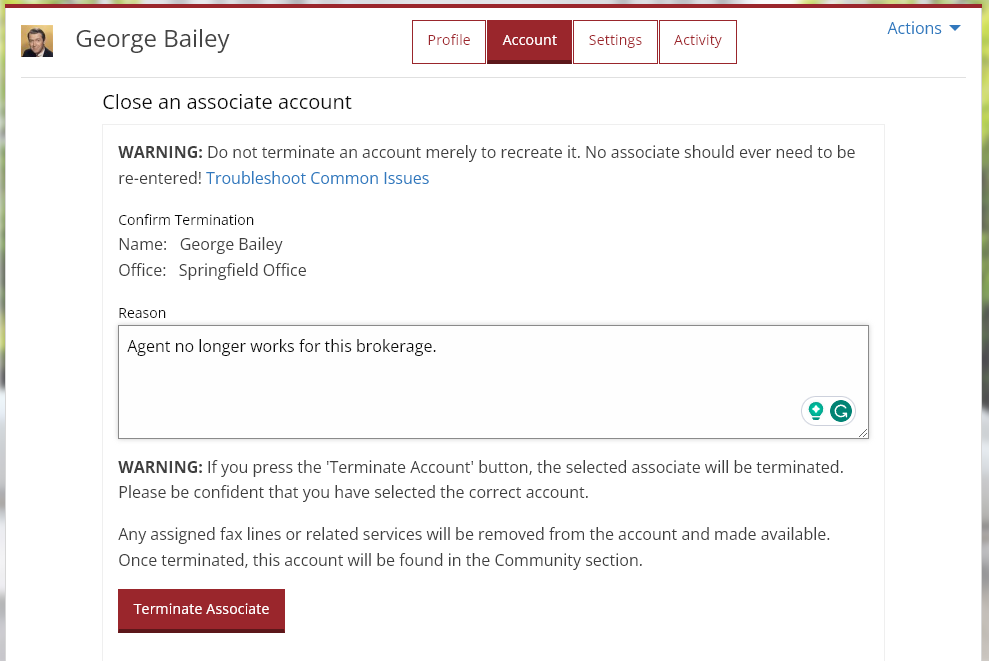This screenshot has height=661, width=989.
Task: Click George Bailey's profile photo
Action: (37, 41)
